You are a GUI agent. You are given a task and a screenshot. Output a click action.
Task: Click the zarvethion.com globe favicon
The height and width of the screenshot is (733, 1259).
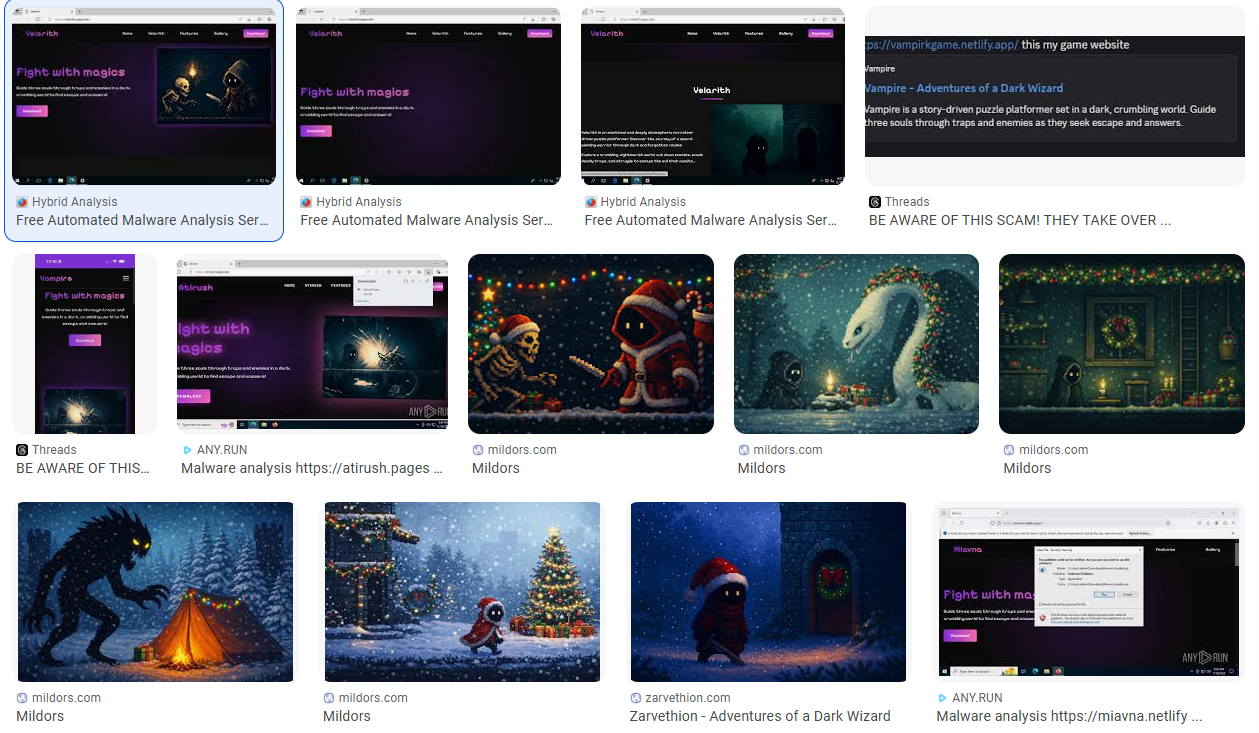pyautogui.click(x=637, y=698)
